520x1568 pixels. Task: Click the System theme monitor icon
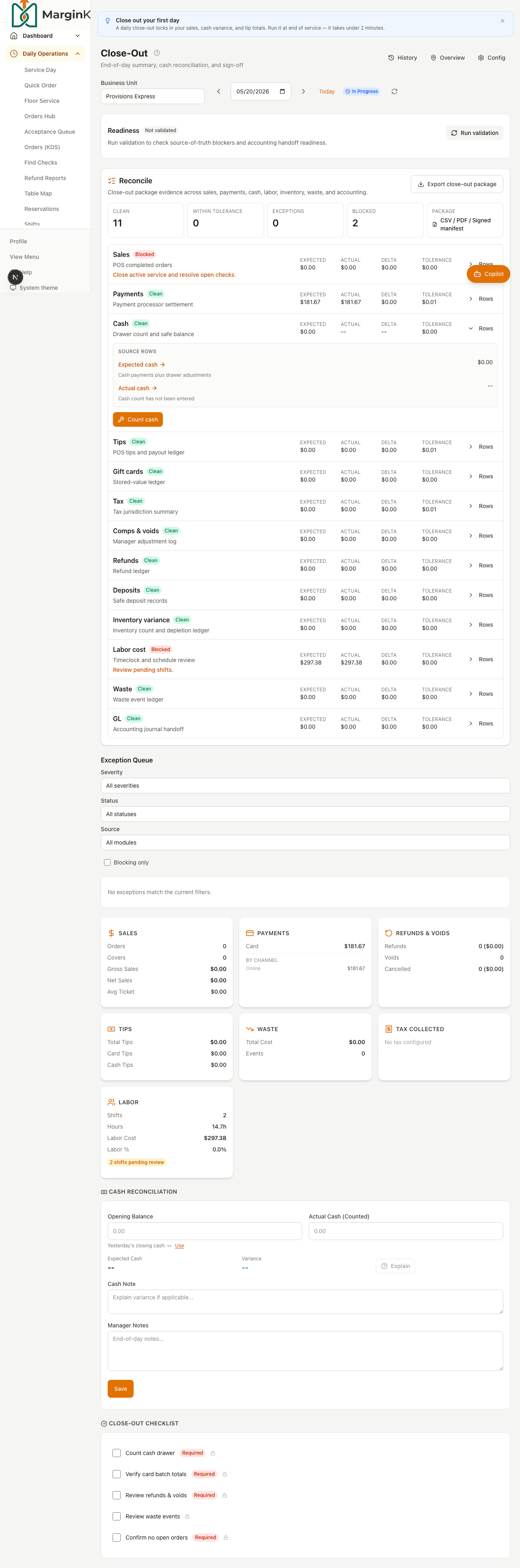(13, 288)
